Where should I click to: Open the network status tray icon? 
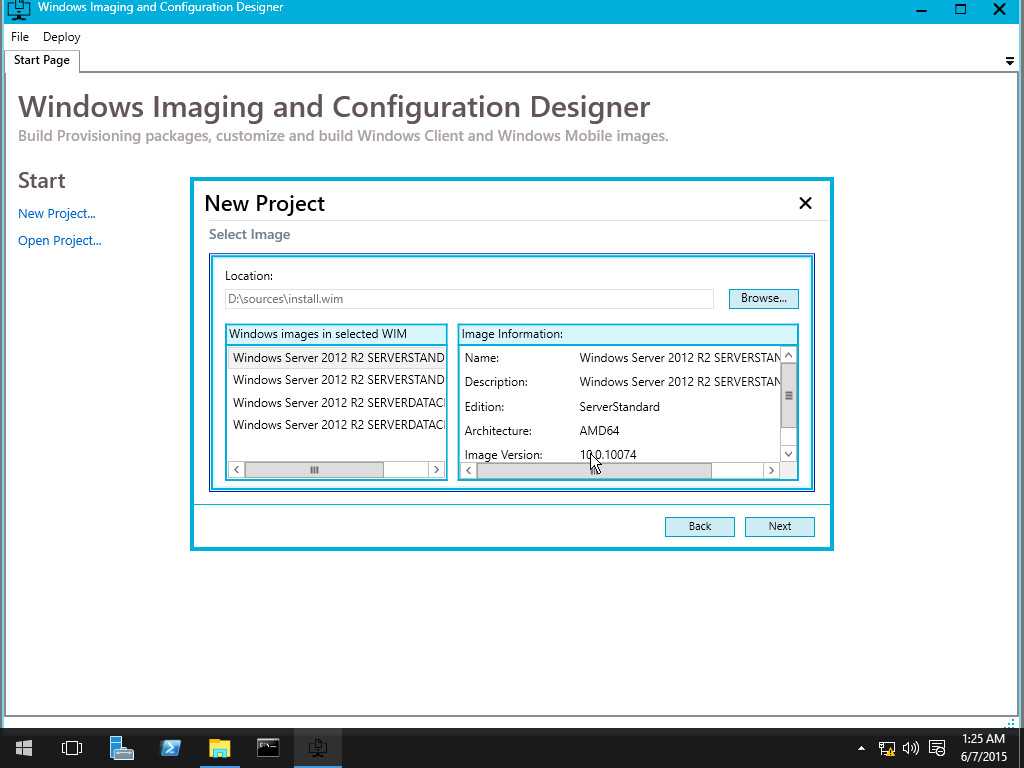coord(887,748)
